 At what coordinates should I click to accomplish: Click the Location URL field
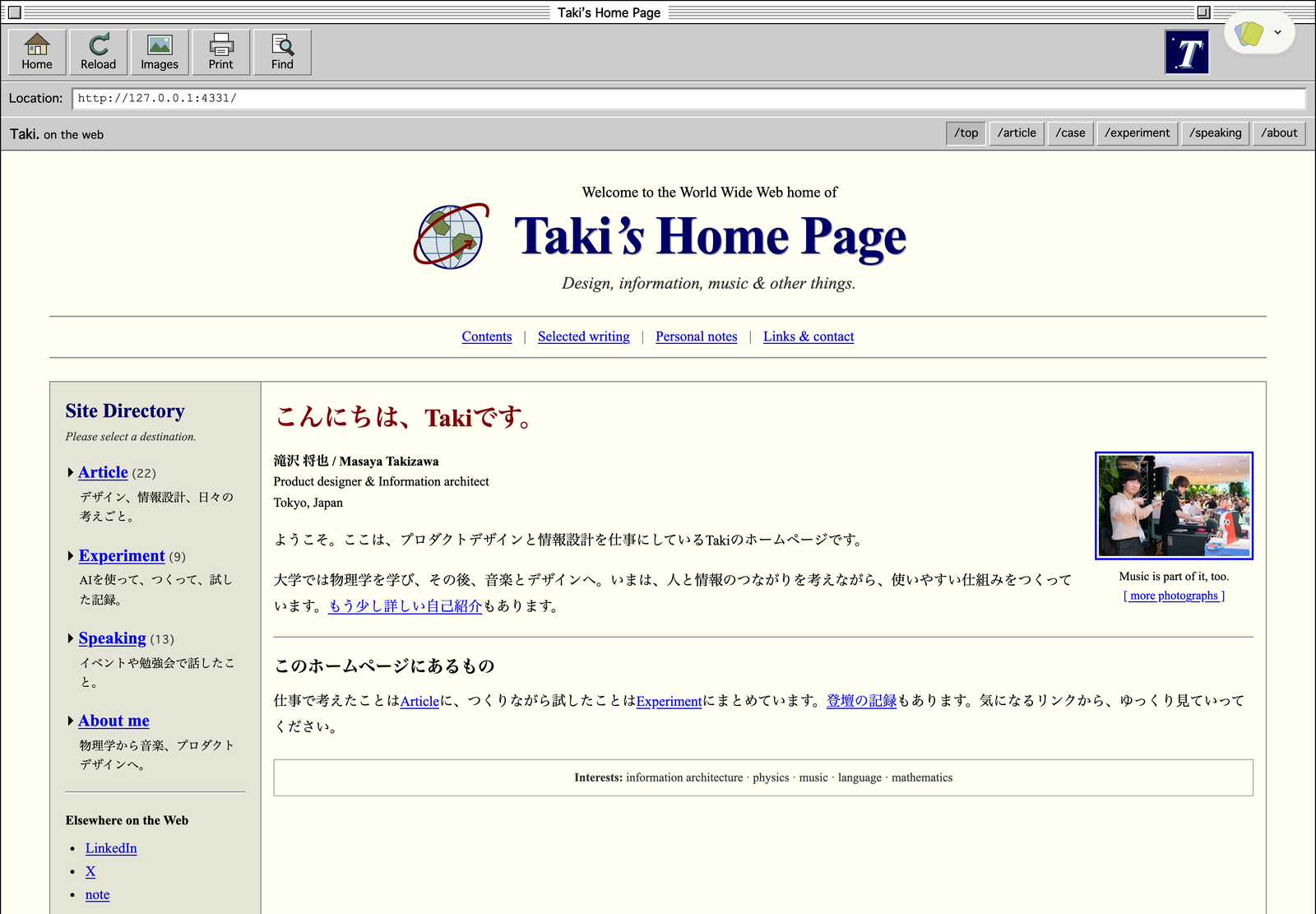[x=688, y=99]
